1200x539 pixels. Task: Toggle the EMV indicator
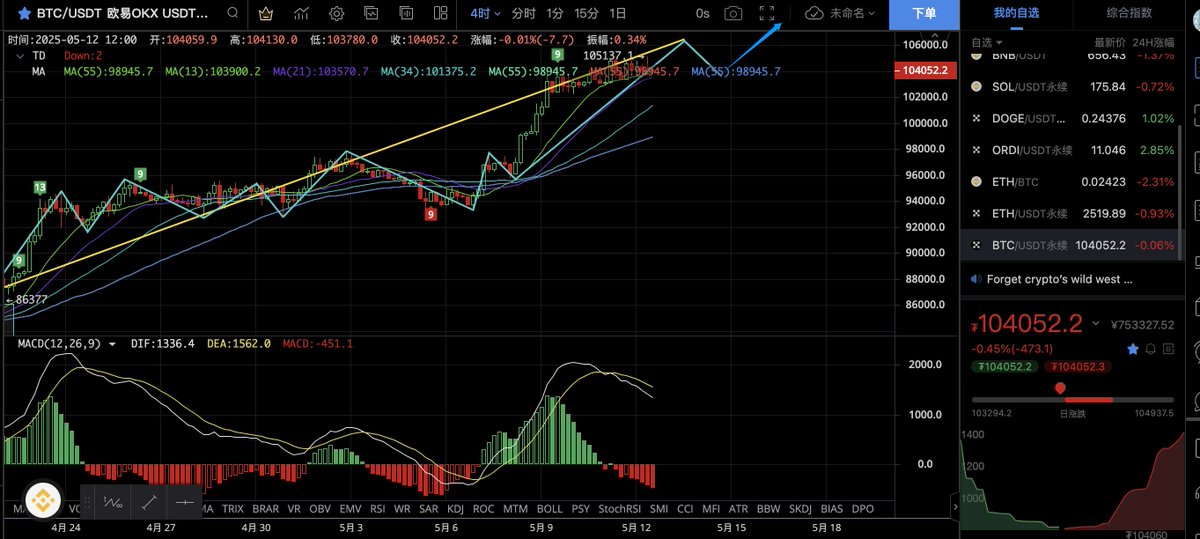pyautogui.click(x=351, y=509)
